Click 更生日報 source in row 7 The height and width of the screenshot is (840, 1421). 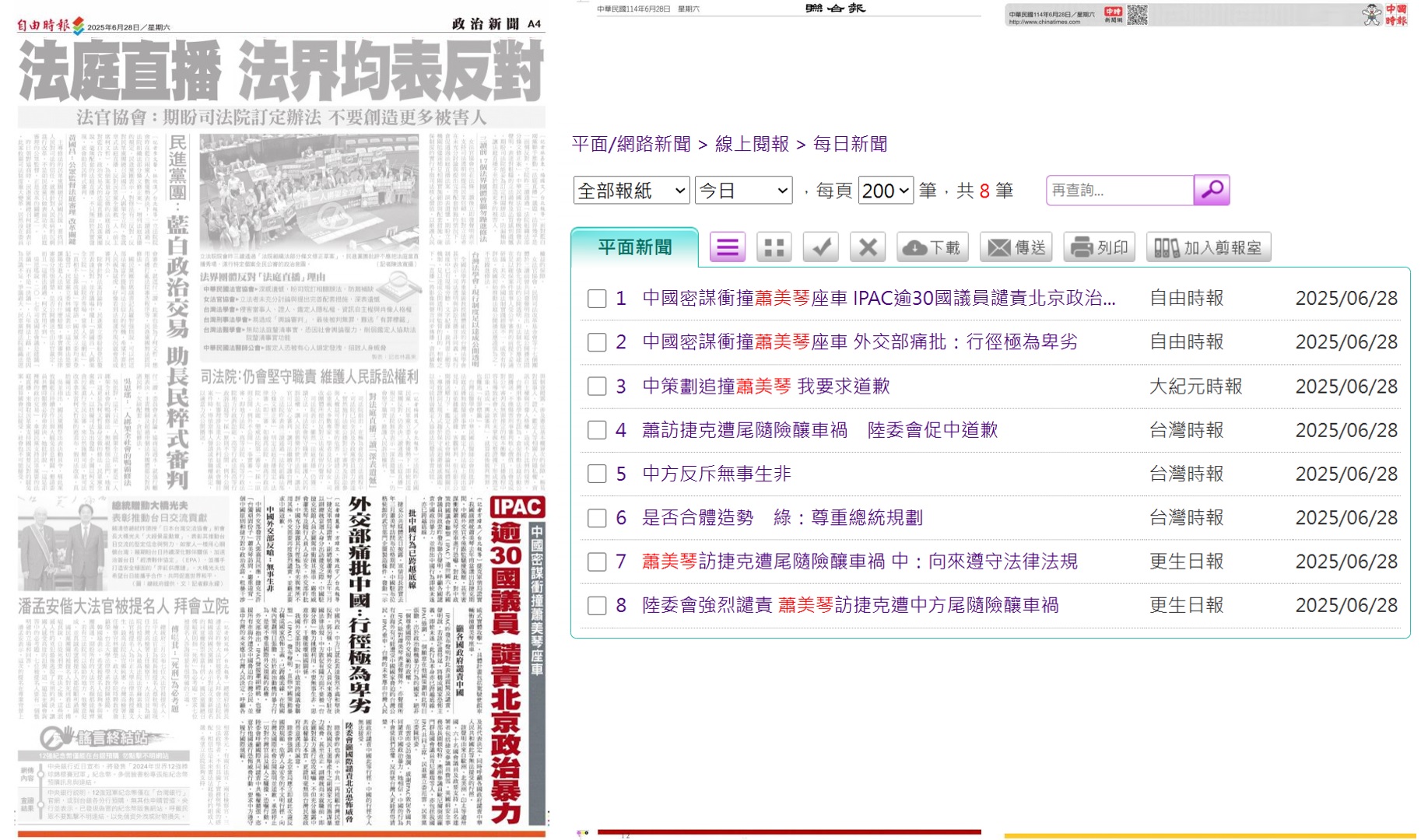pyautogui.click(x=1186, y=561)
